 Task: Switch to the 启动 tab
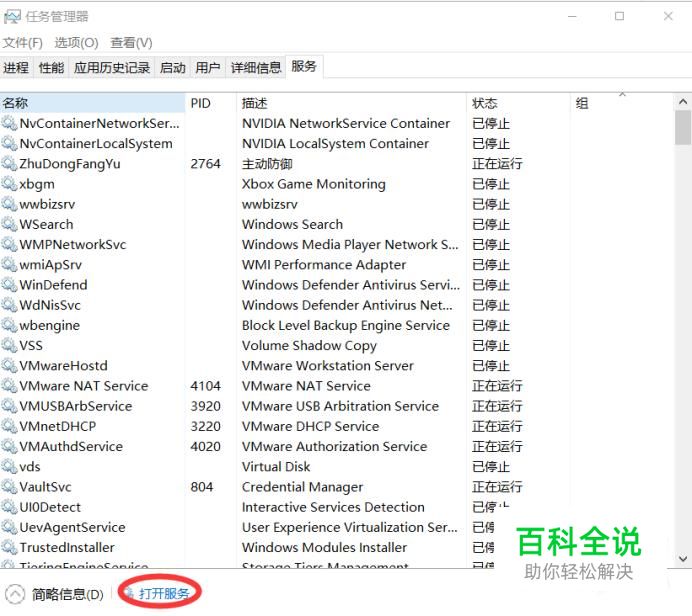point(173,68)
